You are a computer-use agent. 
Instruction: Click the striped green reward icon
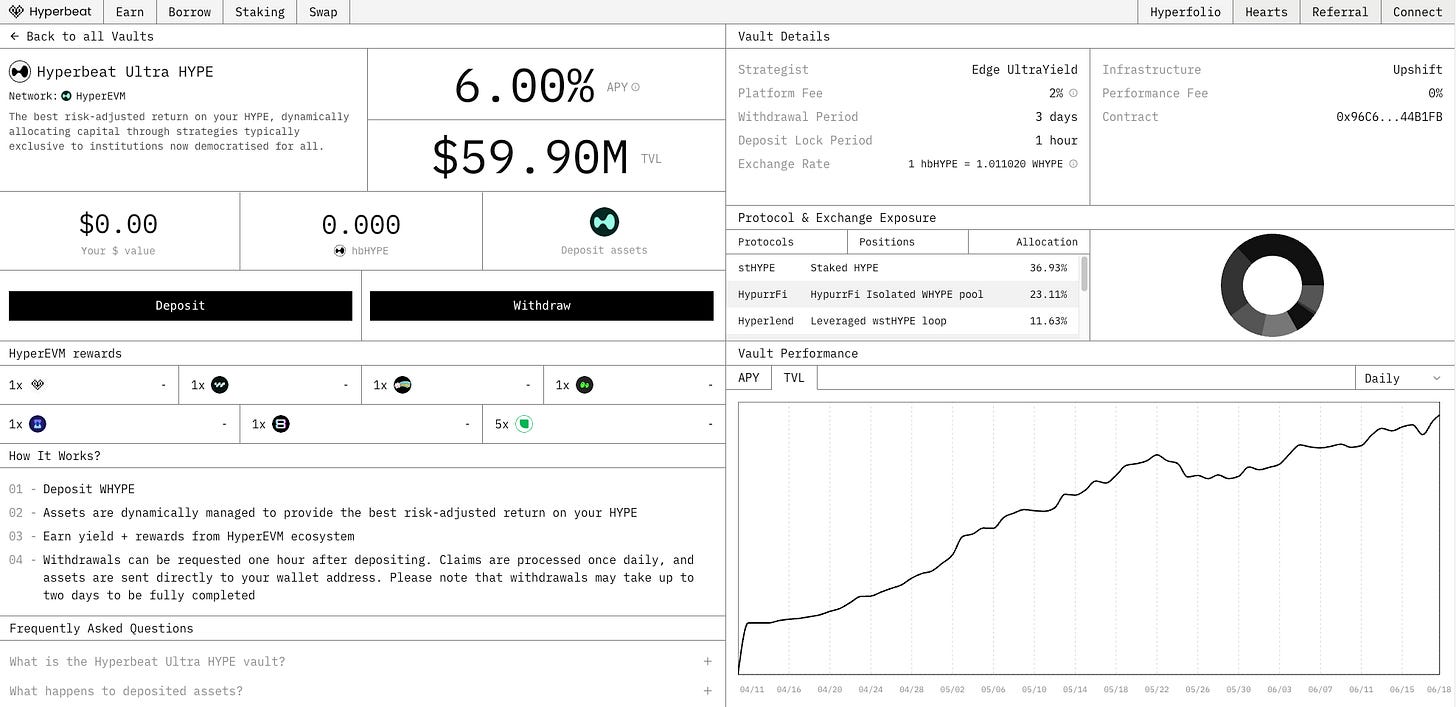[402, 384]
